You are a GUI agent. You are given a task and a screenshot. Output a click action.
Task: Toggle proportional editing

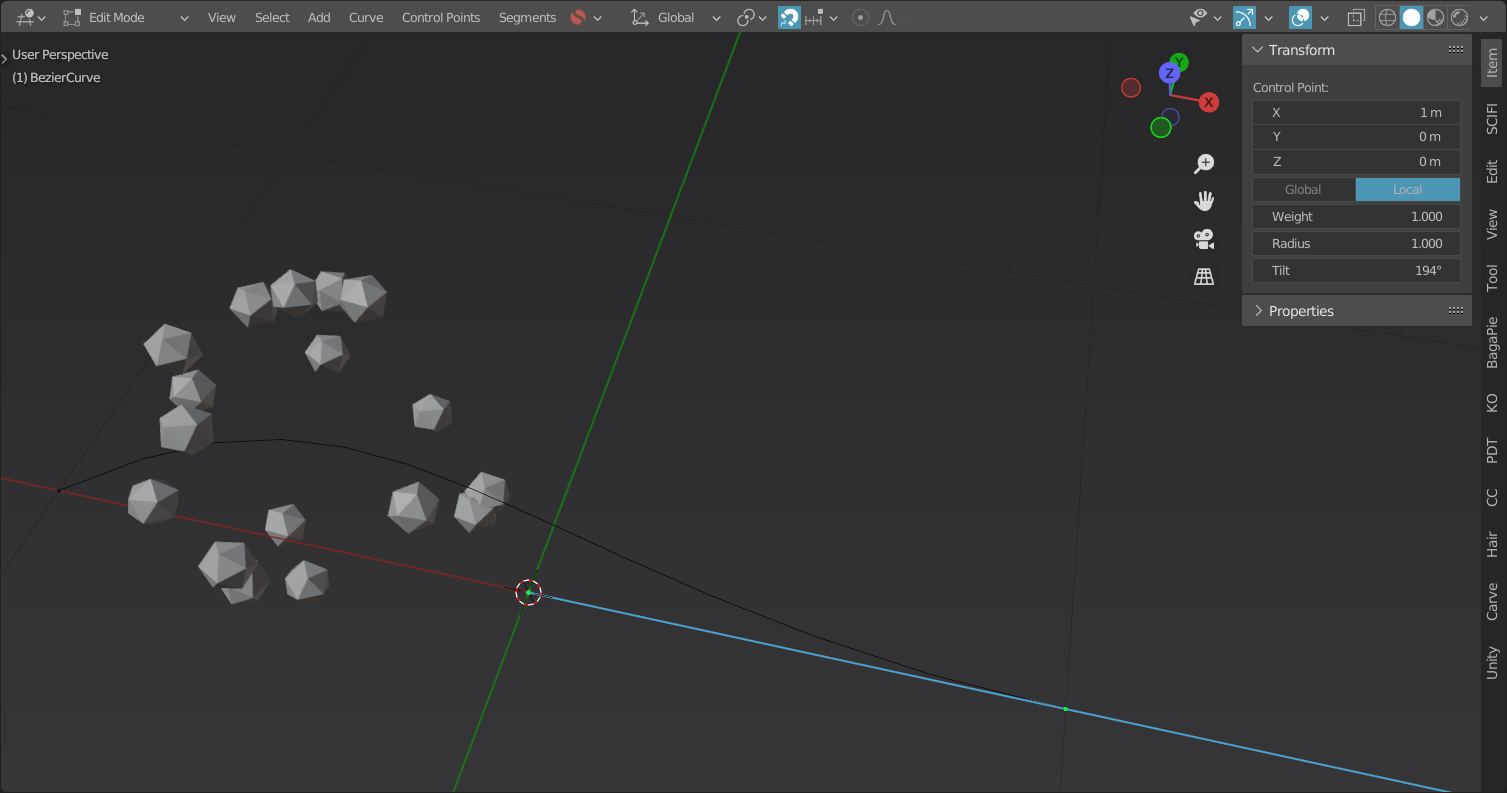[860, 17]
